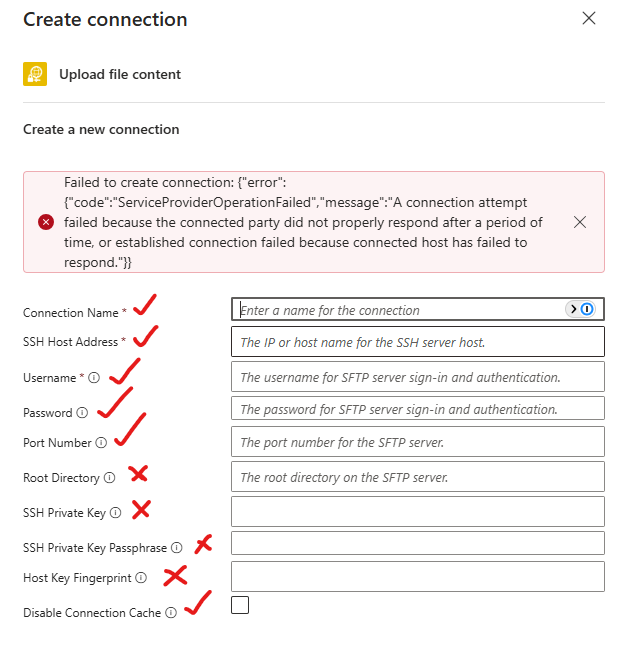Click the Root Directory info icon

109,478
